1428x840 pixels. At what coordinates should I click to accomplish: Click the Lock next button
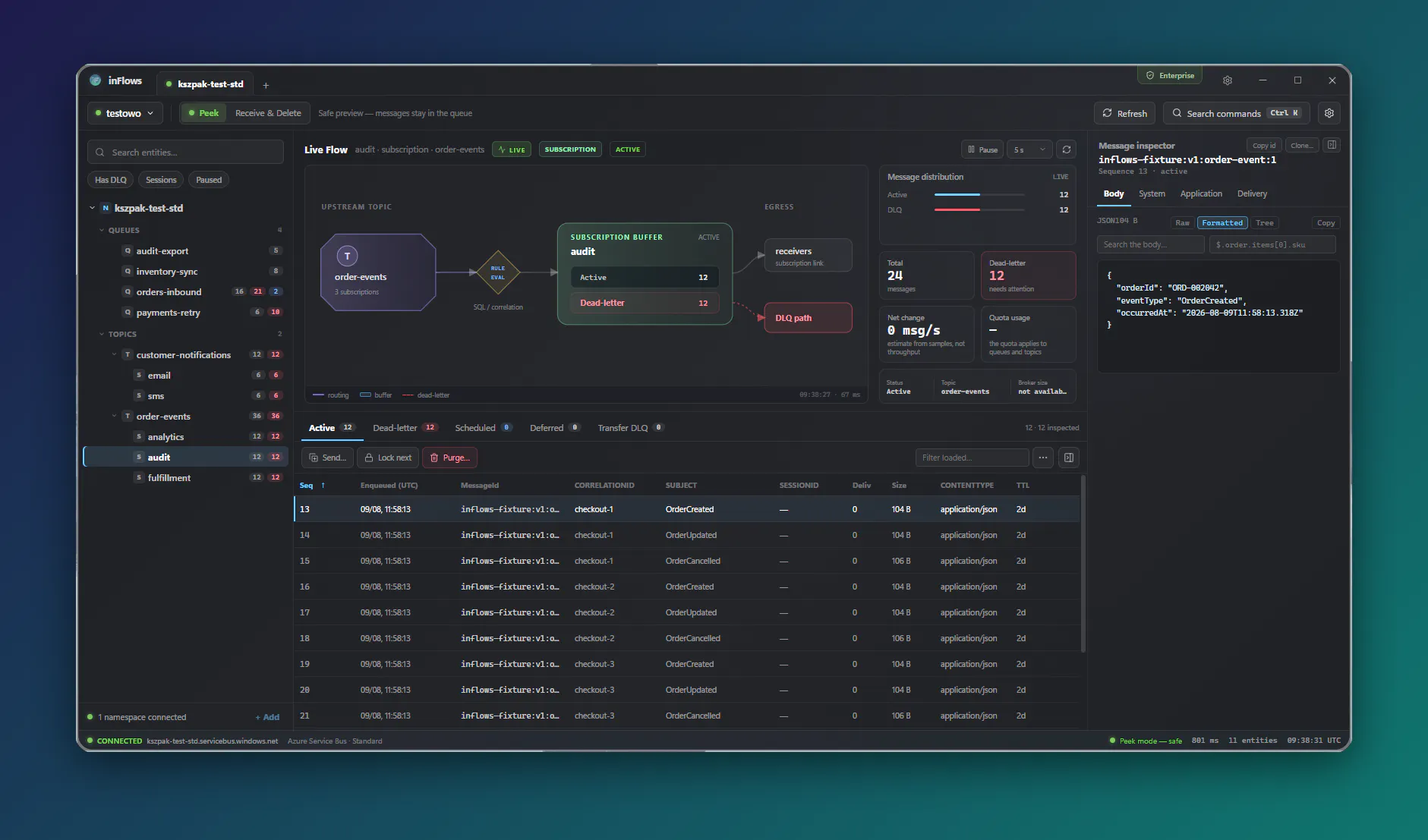click(x=388, y=458)
